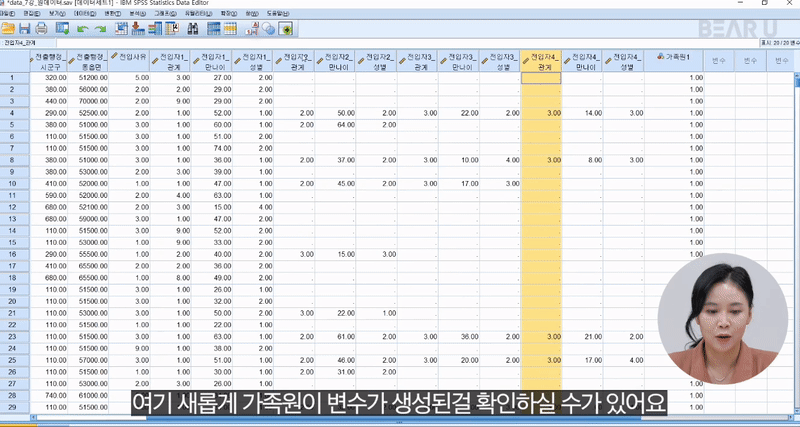
Task: Open the 유틸리티 menu
Action: tap(198, 14)
